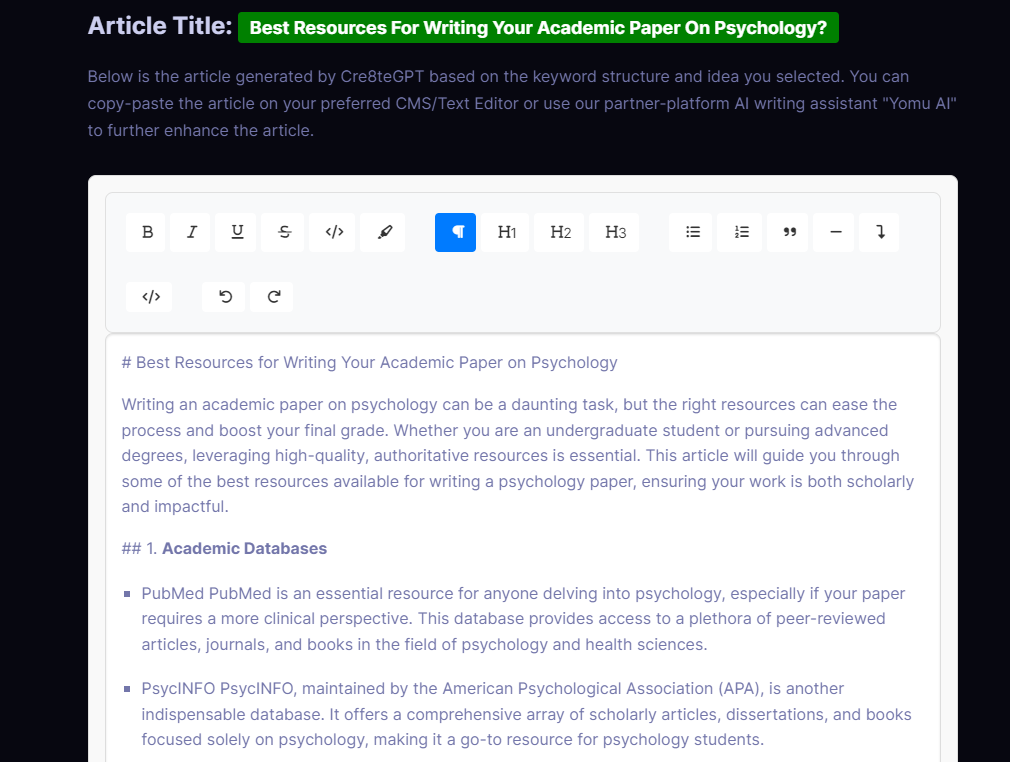Insert a code block
The height and width of the screenshot is (762, 1010).
[x=148, y=296]
